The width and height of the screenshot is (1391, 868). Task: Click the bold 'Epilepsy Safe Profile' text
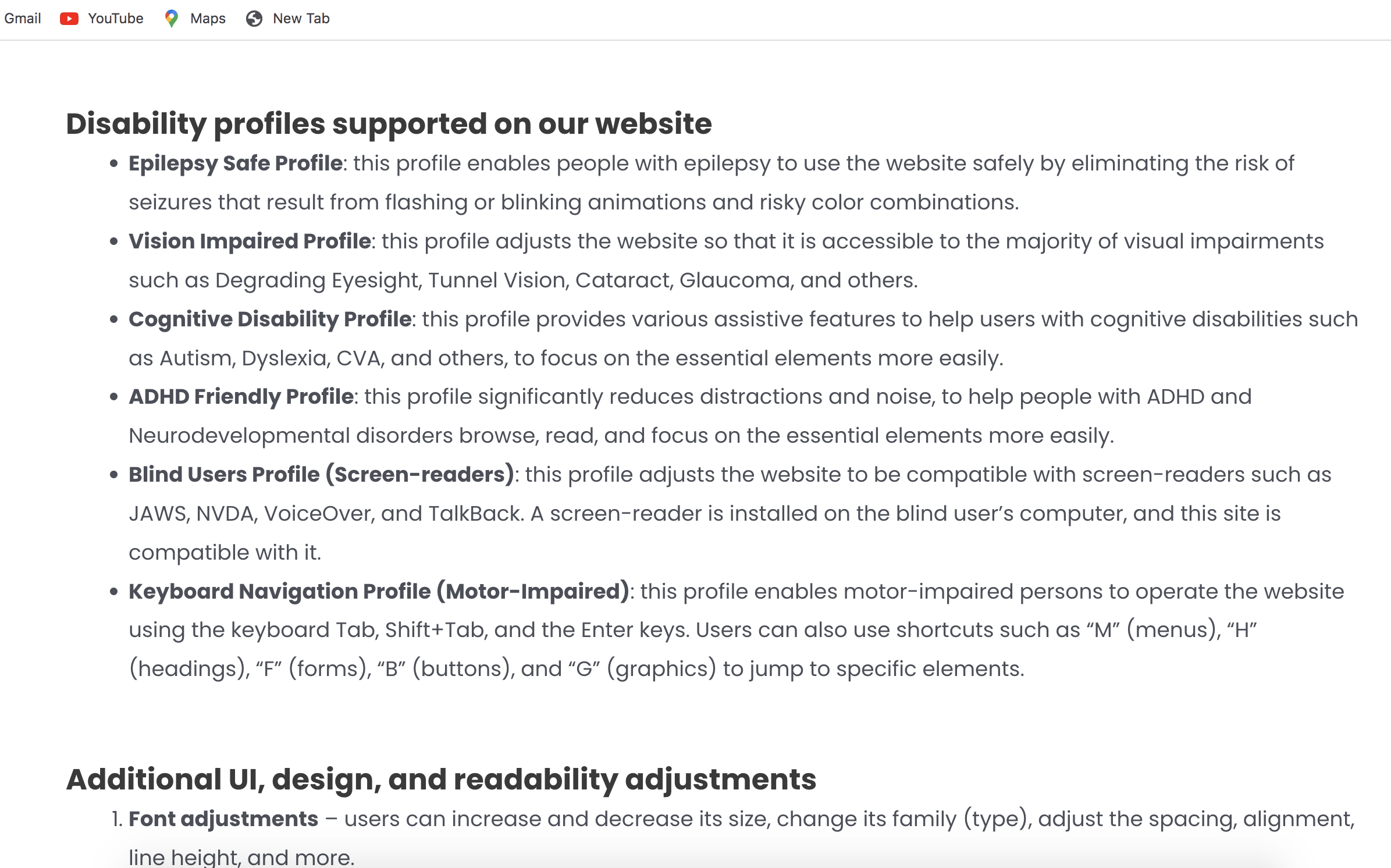[x=236, y=163]
